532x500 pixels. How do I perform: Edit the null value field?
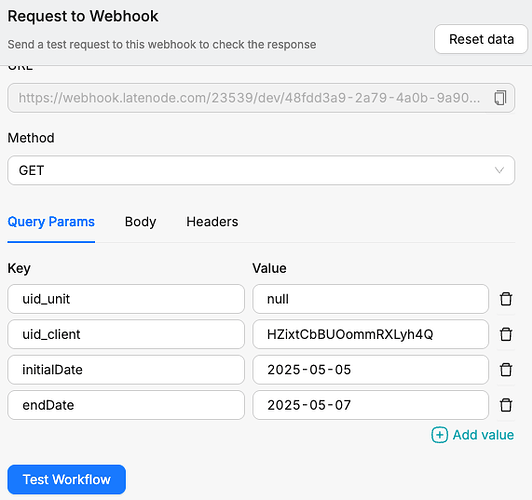370,299
